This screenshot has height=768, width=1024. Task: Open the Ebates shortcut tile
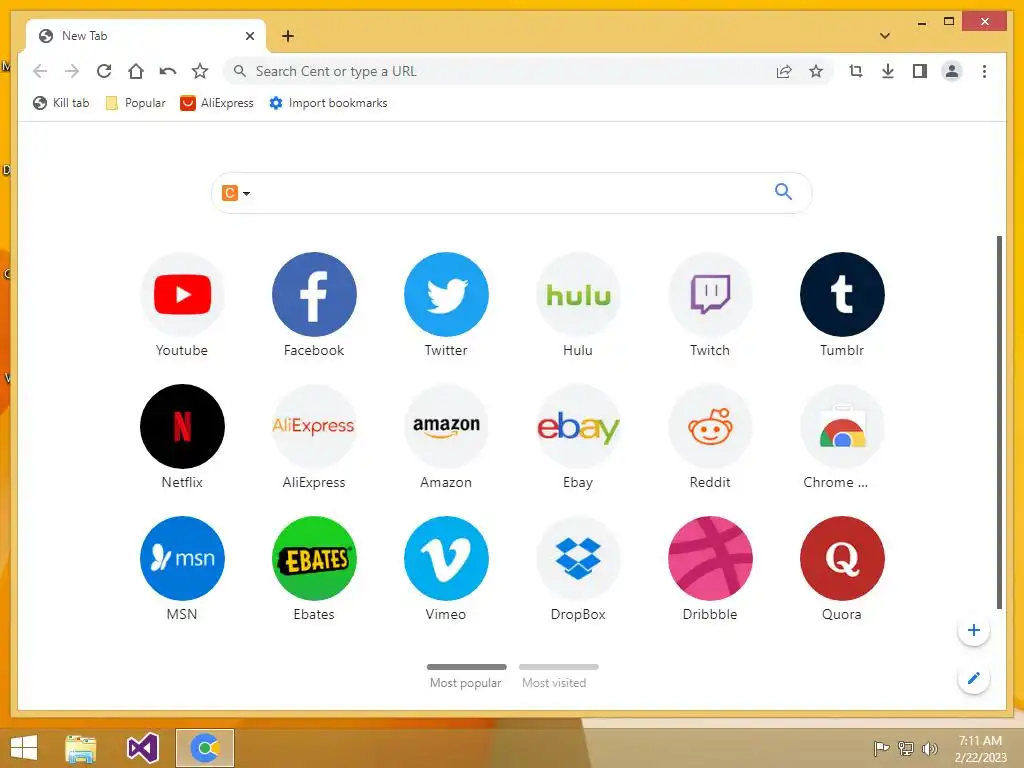click(314, 558)
